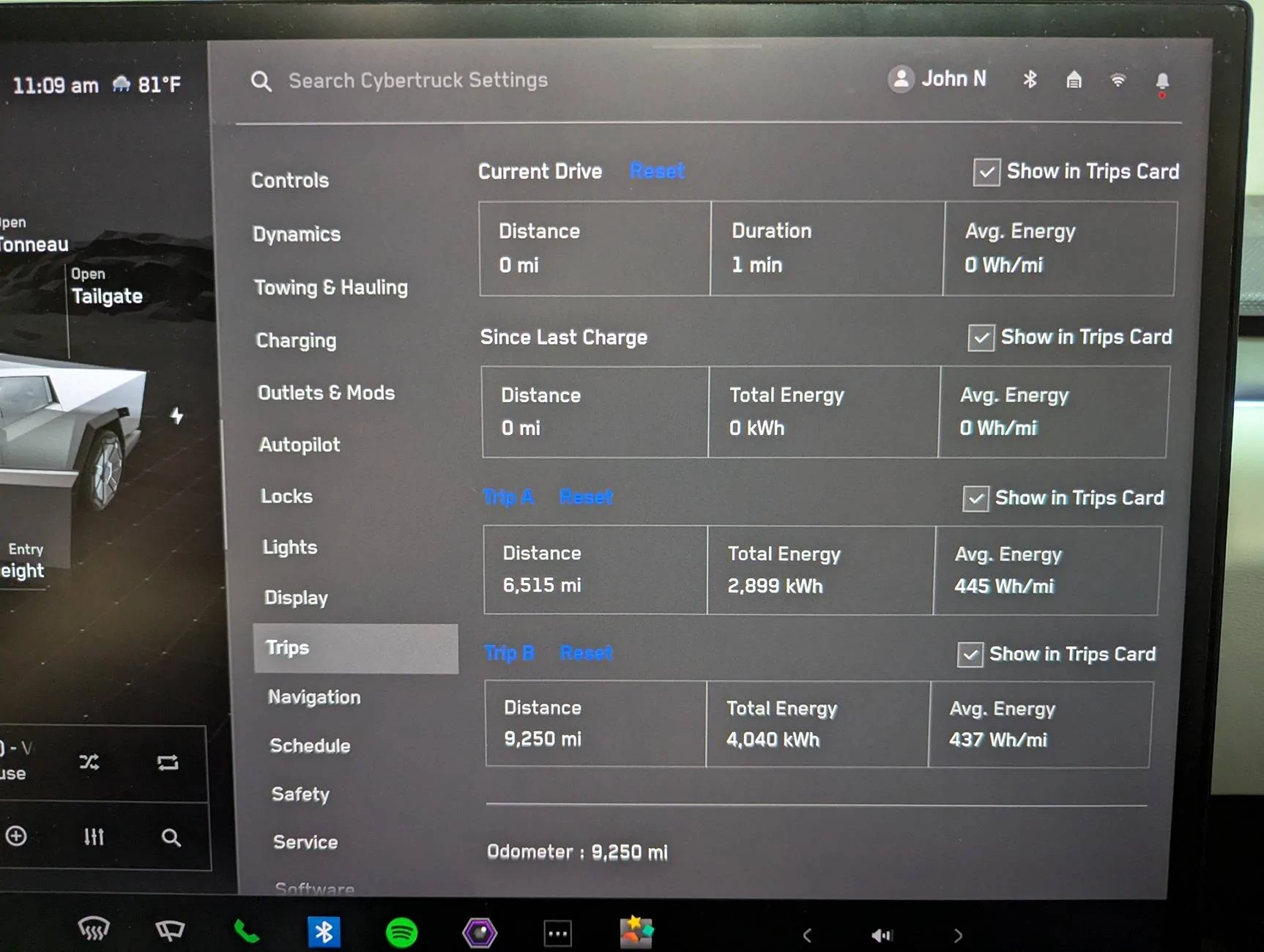Open the Charging settings menu
Screen dimensions: 1264x952
click(296, 341)
